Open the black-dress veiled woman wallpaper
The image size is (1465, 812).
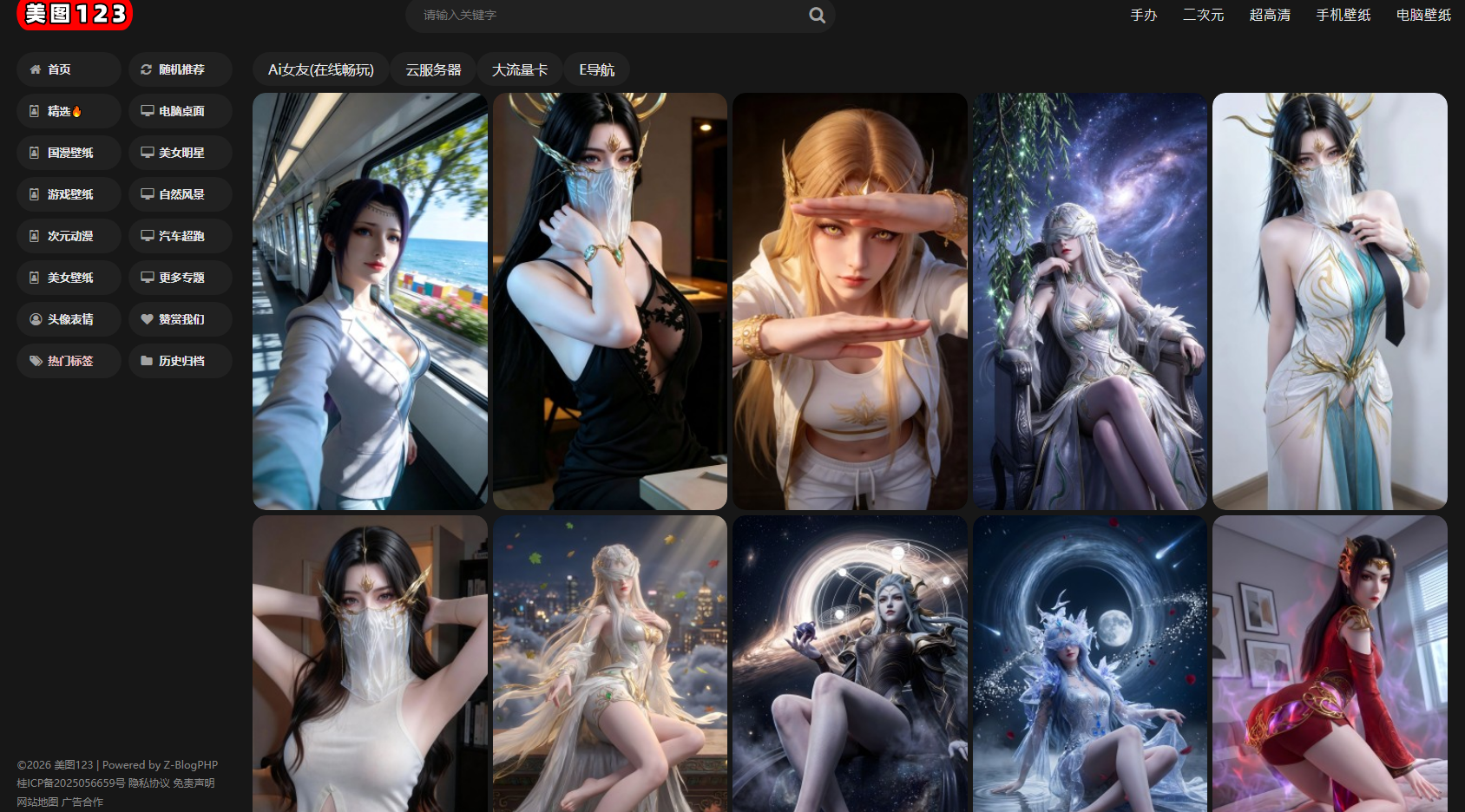[610, 301]
